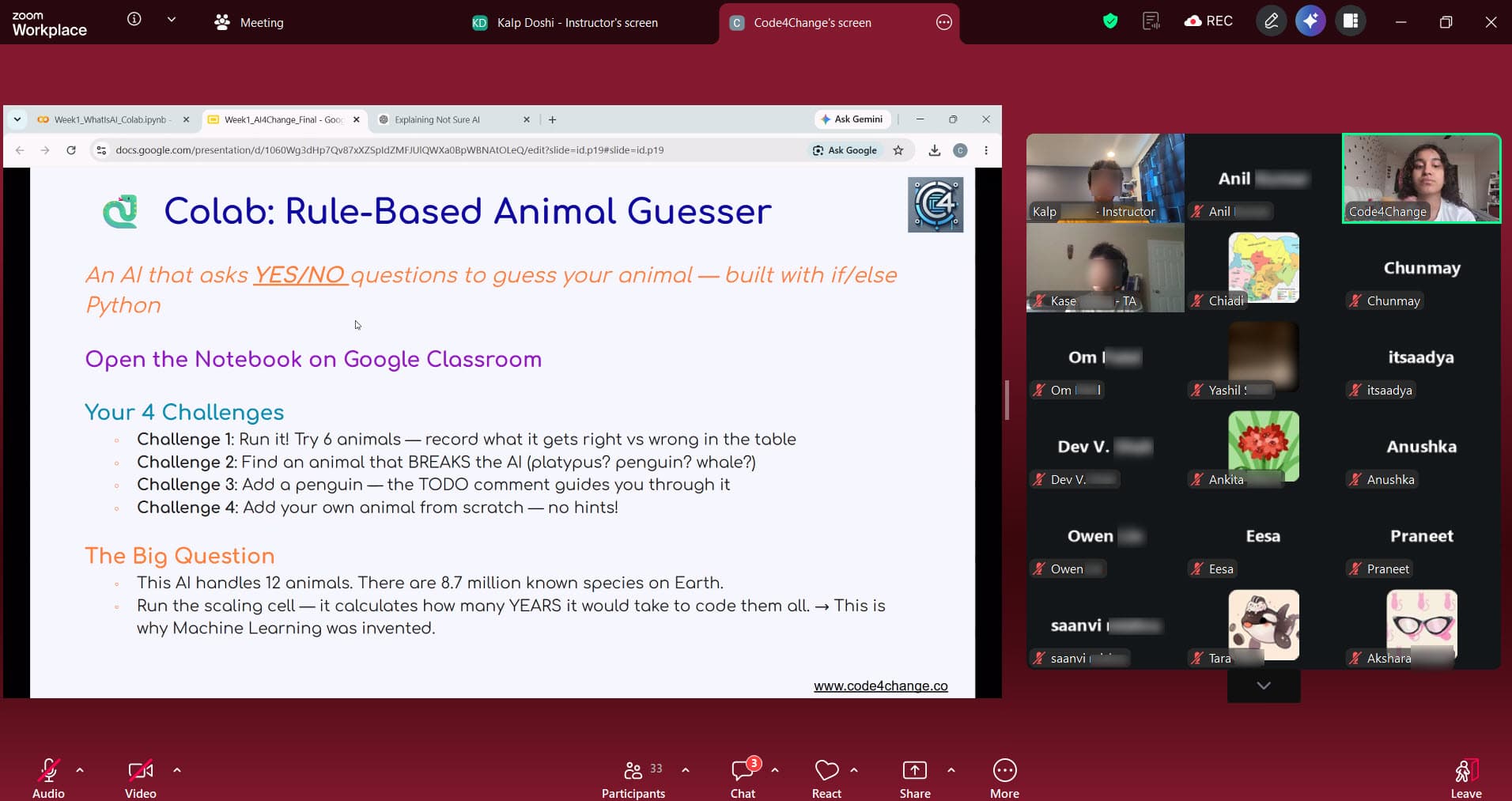Reload the Google Slides page
The width and height of the screenshot is (1512, 801).
tap(71, 150)
